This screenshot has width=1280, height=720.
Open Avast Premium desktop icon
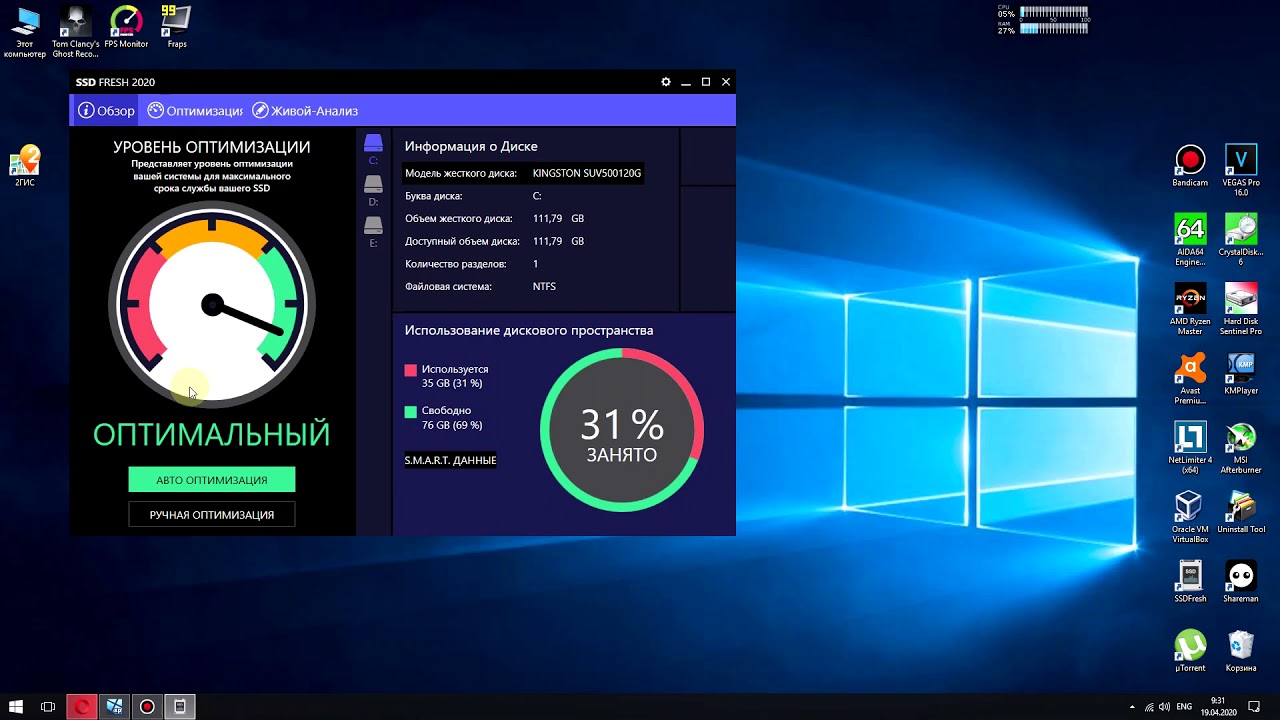[x=1190, y=378]
